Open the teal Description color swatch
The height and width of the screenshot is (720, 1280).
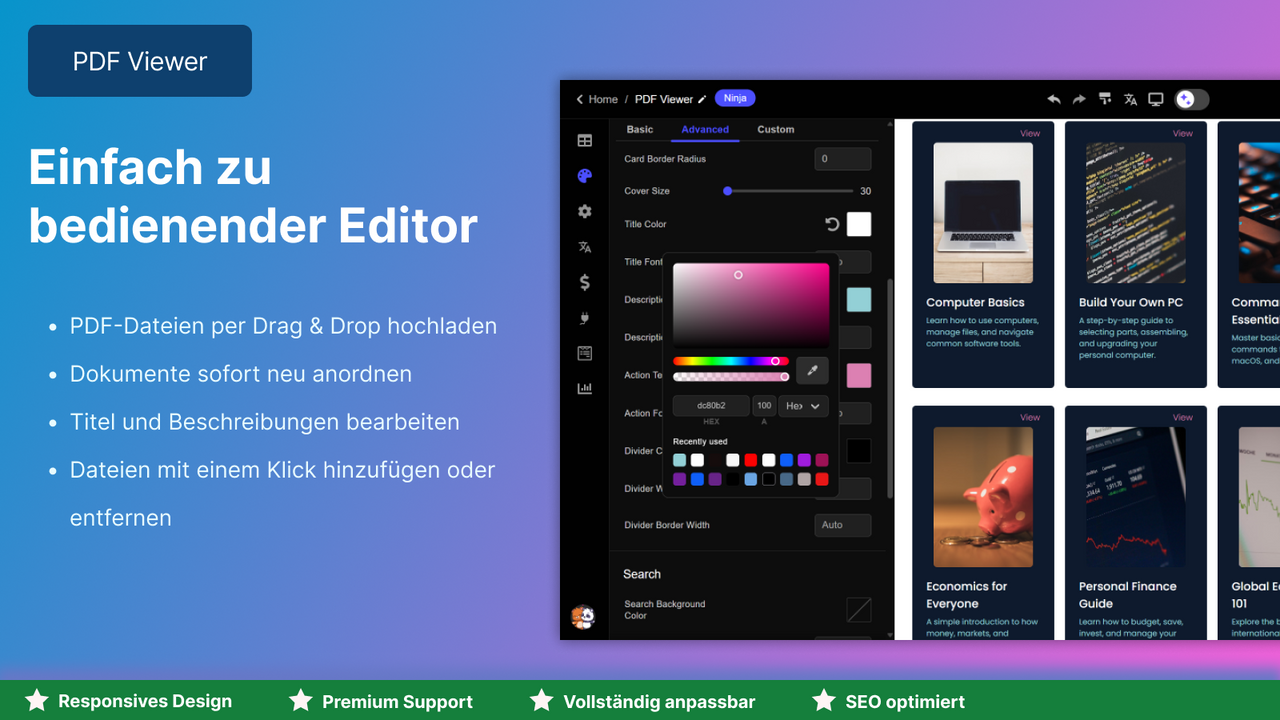pyautogui.click(x=859, y=299)
